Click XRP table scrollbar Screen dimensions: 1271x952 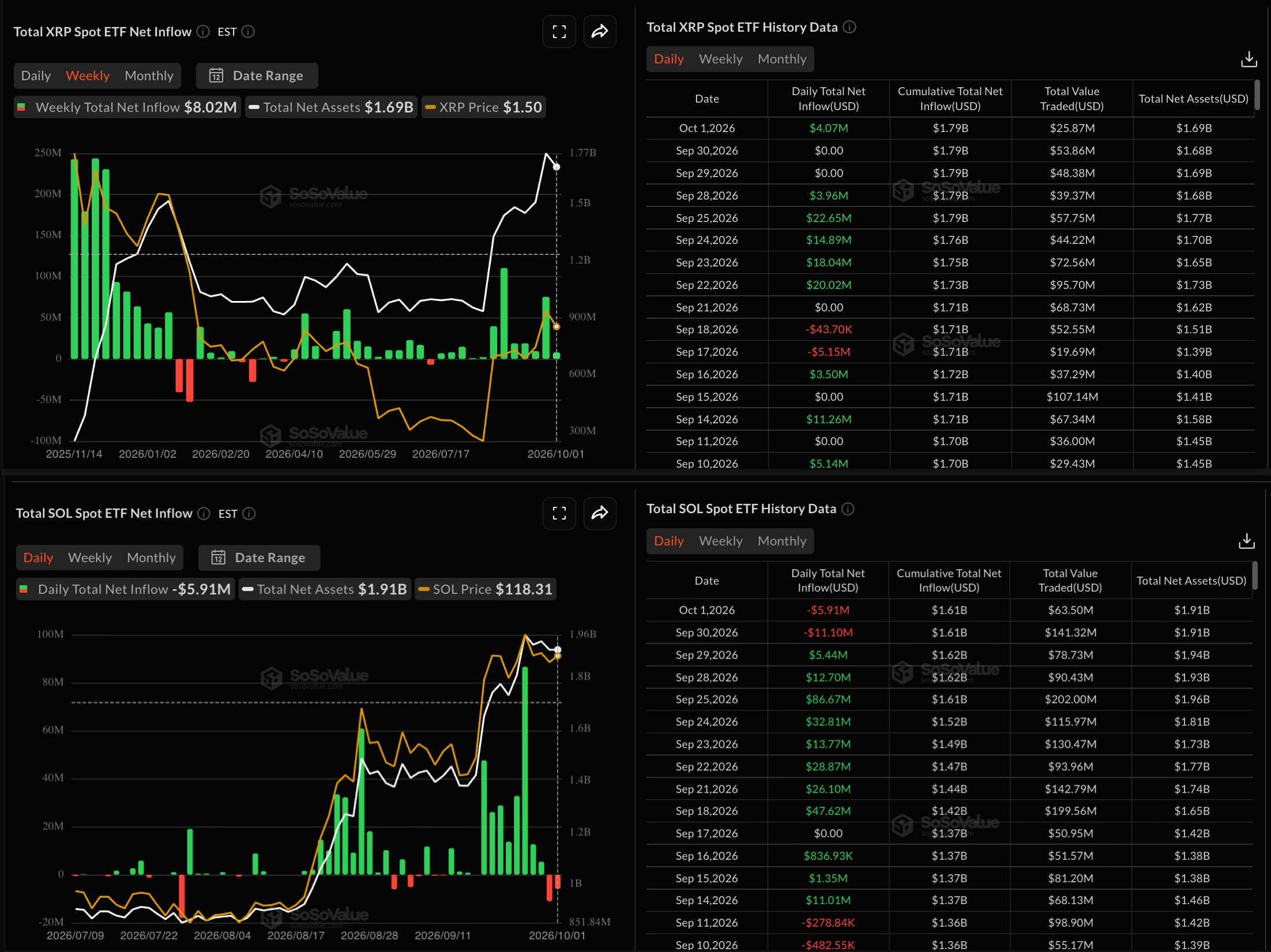(1257, 95)
